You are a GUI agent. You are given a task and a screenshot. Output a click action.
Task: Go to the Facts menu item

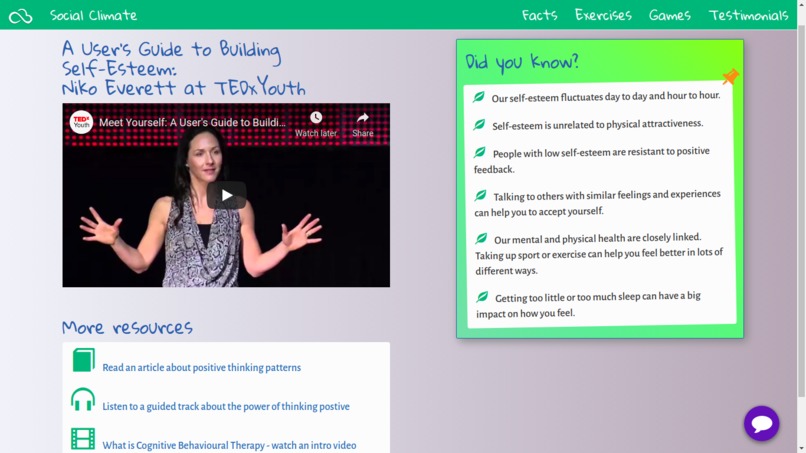539,15
